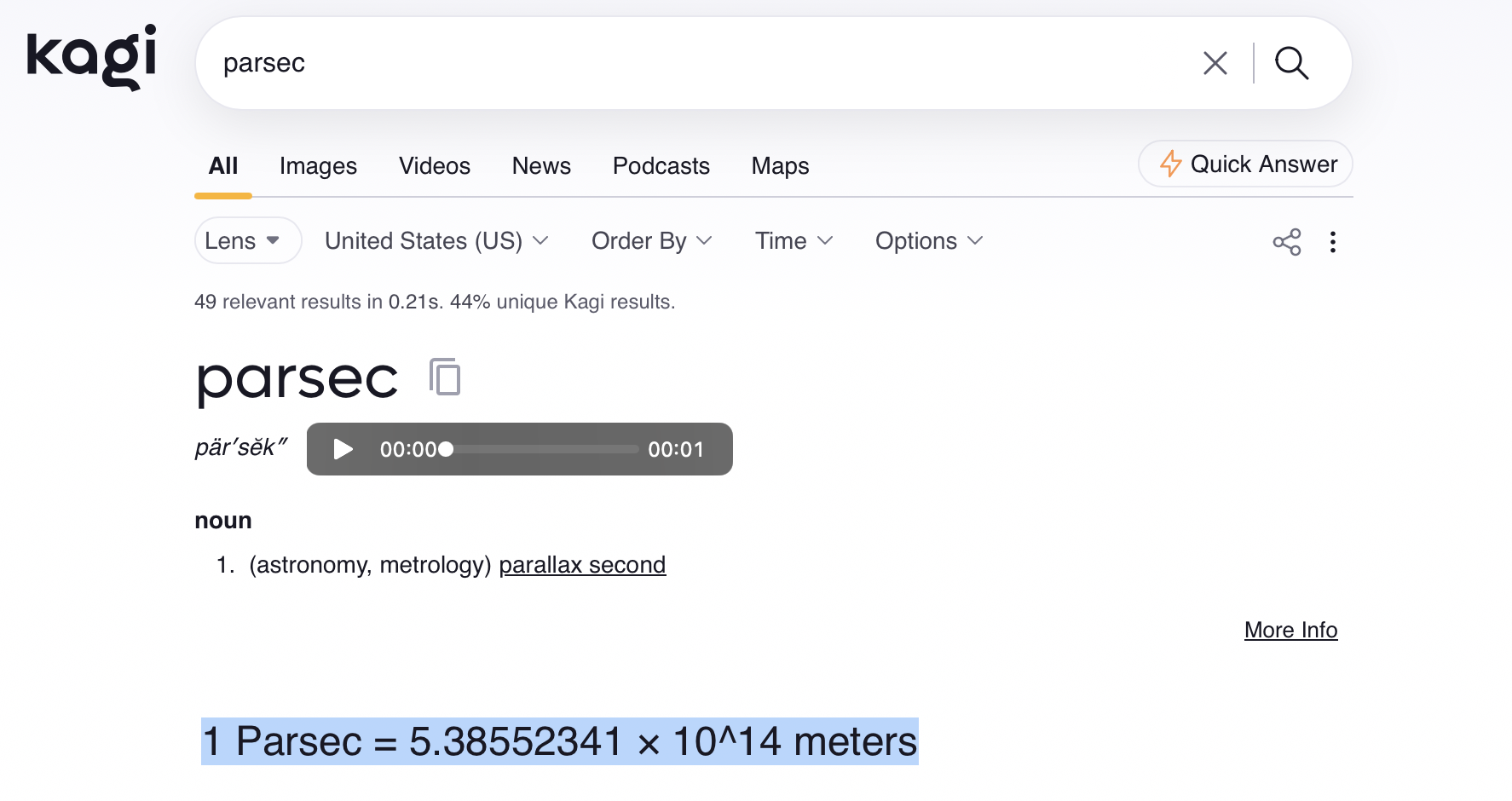This screenshot has width=1512, height=801.
Task: Click the parsec heading word
Action: 297,378
